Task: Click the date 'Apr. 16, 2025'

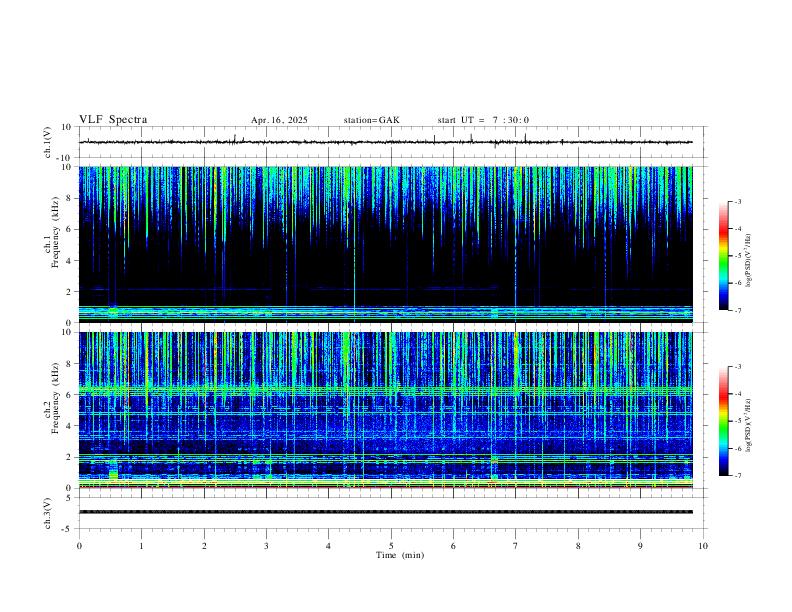Action: (279, 120)
